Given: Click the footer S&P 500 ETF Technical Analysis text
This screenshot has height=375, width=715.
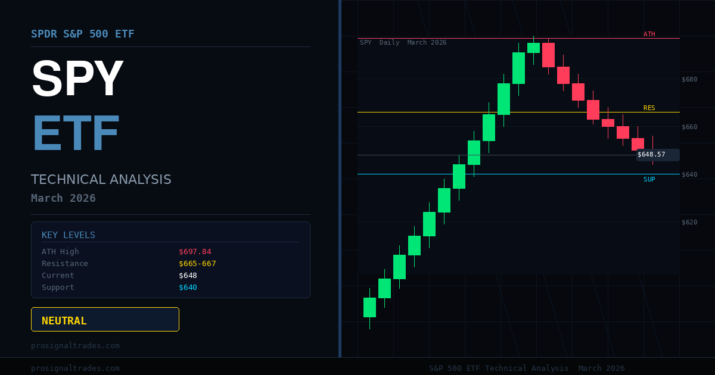Looking at the screenshot, I should pyautogui.click(x=527, y=368).
